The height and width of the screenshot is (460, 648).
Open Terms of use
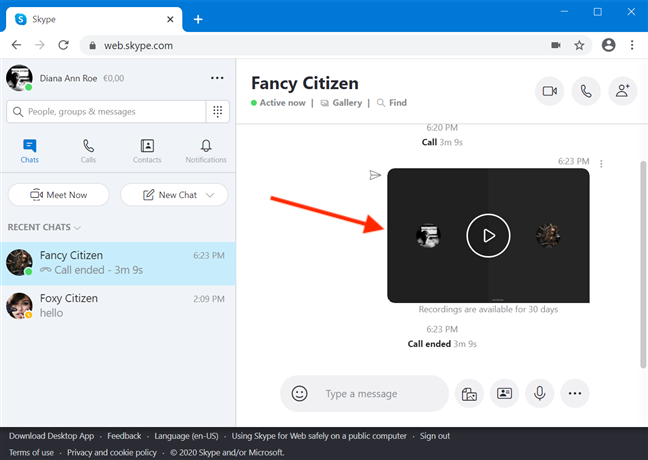31,453
